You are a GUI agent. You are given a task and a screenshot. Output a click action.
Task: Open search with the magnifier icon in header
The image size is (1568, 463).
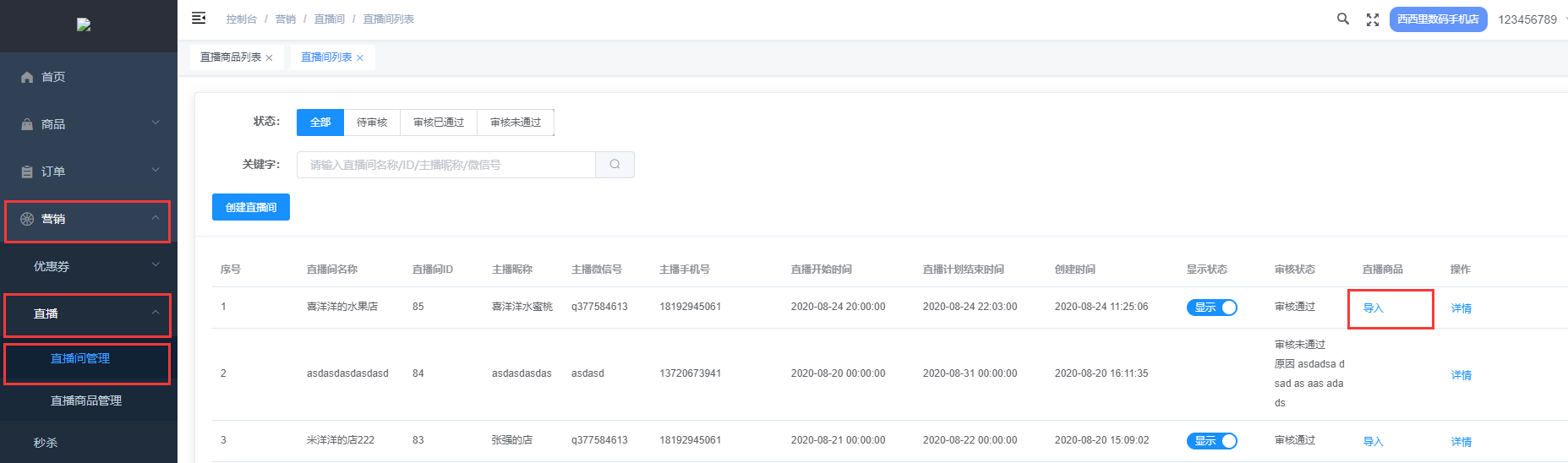coord(1342,19)
